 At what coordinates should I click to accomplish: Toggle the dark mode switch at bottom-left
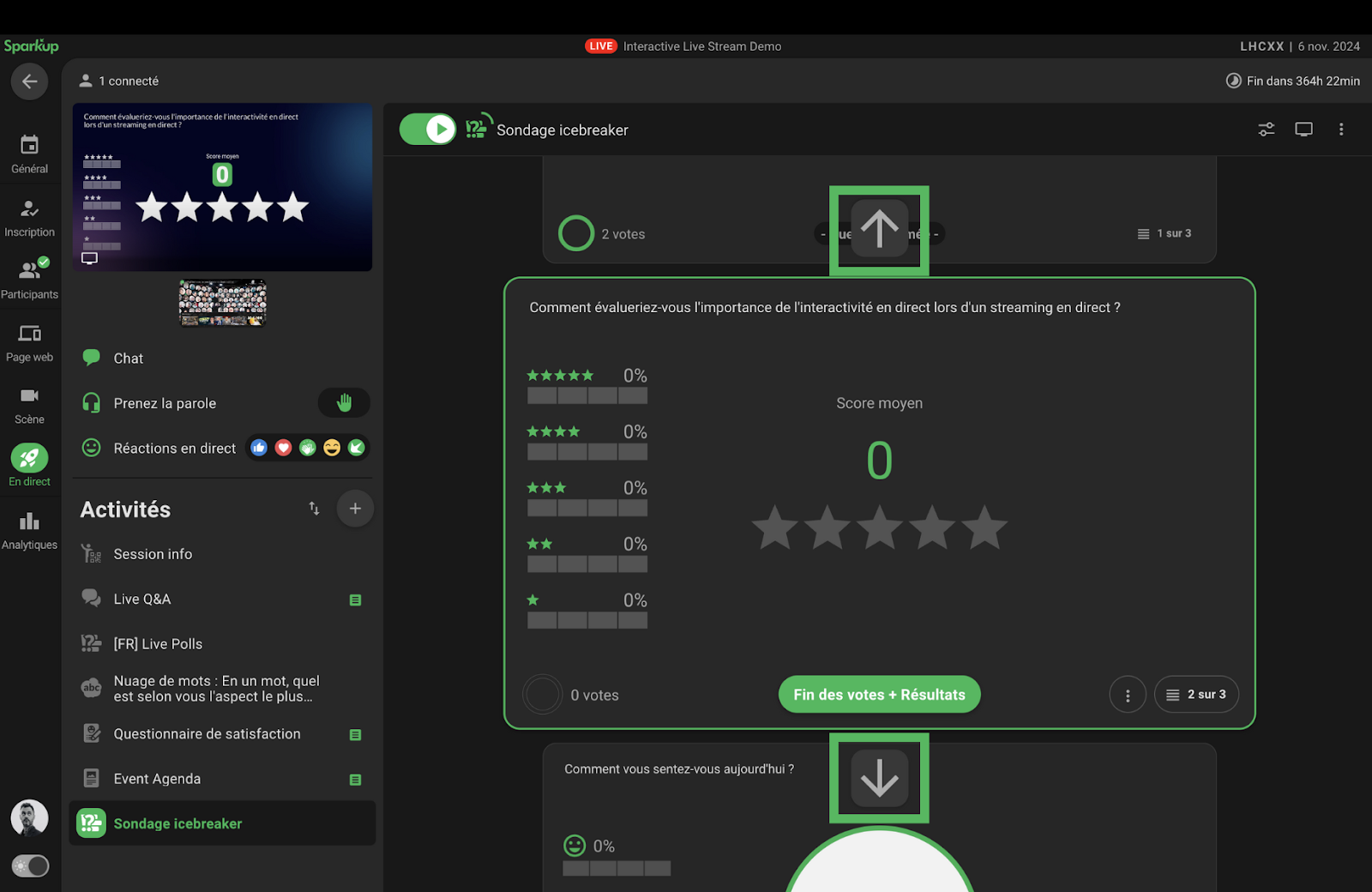point(30,866)
